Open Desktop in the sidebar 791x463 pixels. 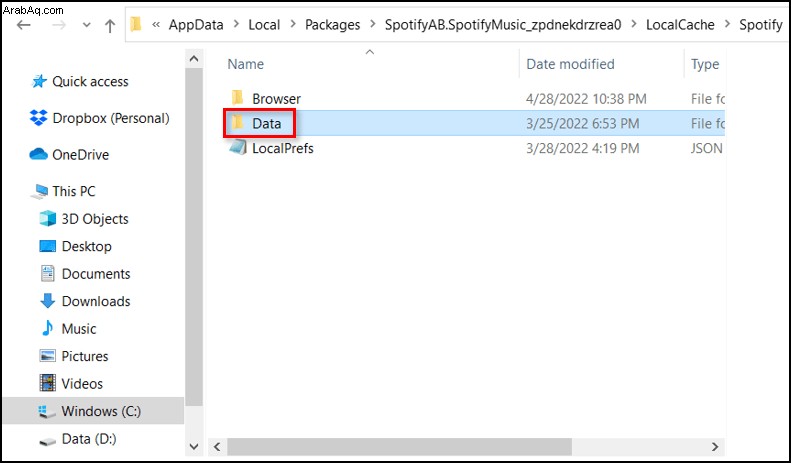pos(86,246)
